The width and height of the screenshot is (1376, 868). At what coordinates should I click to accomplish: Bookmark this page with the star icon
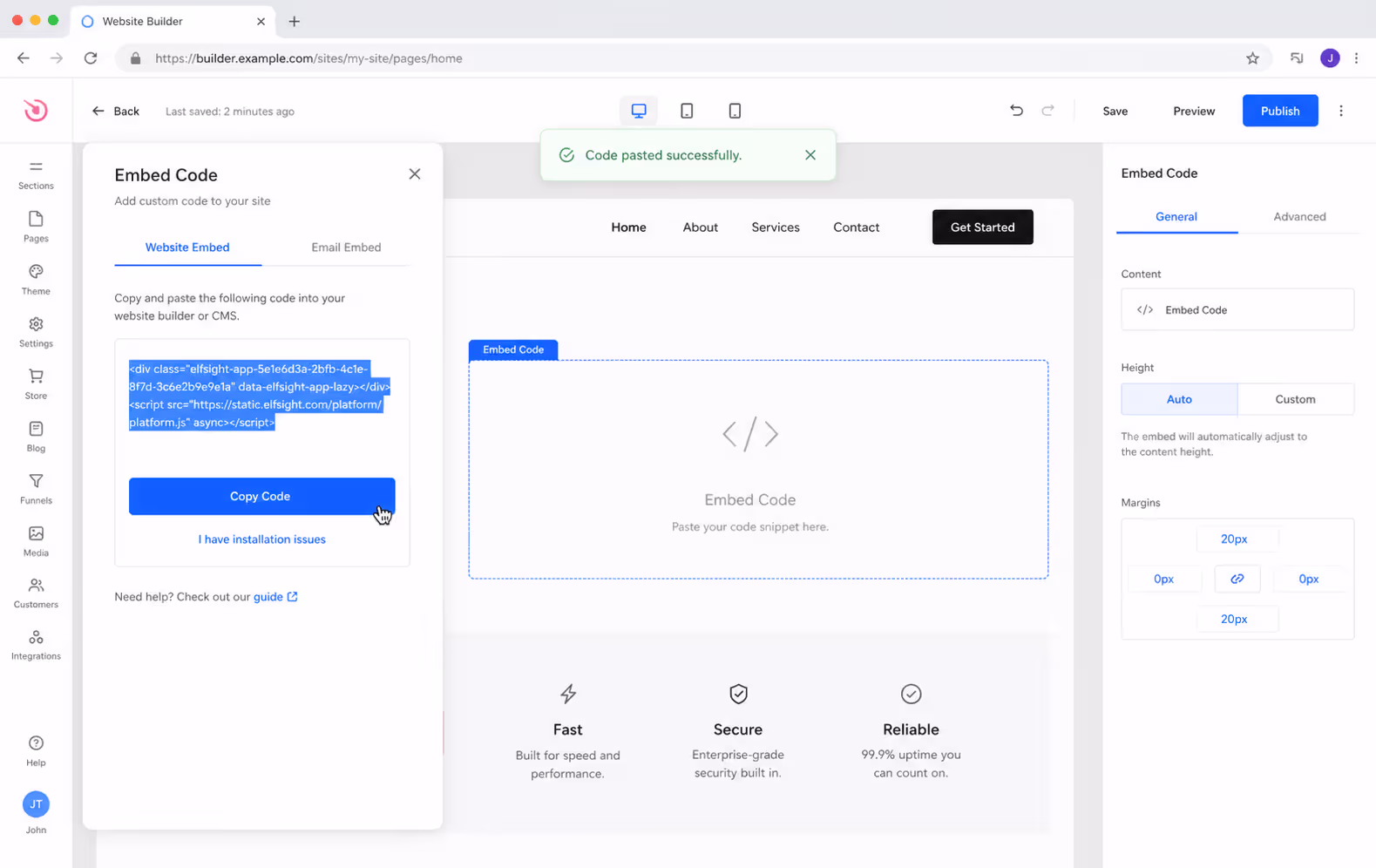(1252, 58)
